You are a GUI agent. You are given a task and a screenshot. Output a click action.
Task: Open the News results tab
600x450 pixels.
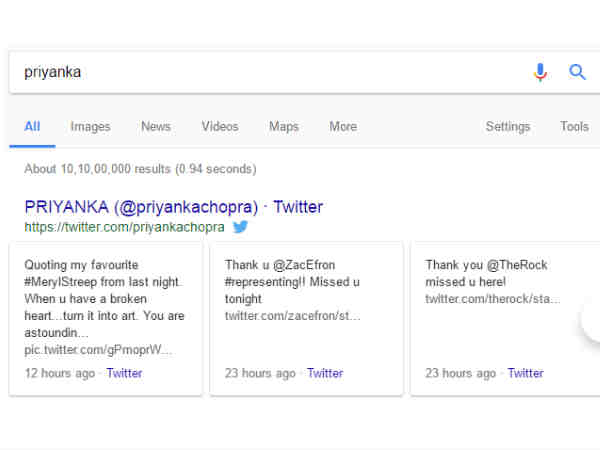[156, 127]
